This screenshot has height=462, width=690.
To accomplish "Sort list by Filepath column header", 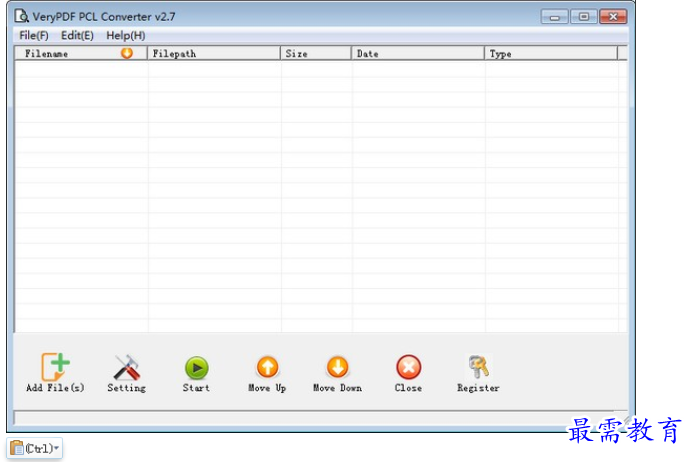I will click(x=213, y=54).
